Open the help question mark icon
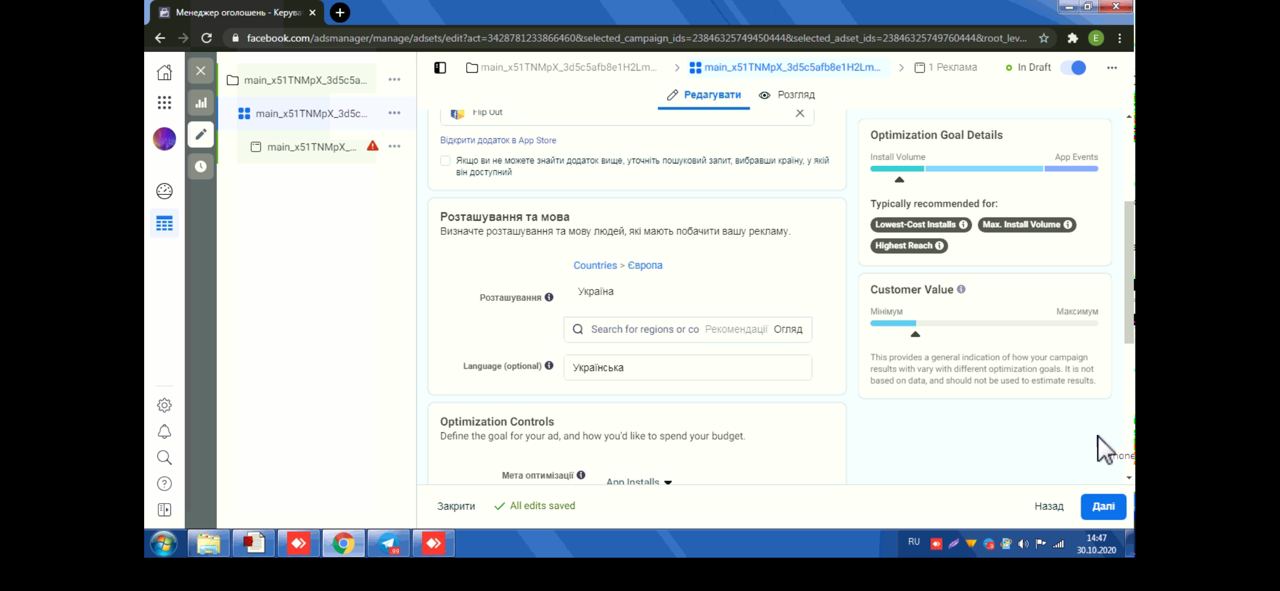This screenshot has height=591, width=1280. tap(164, 483)
